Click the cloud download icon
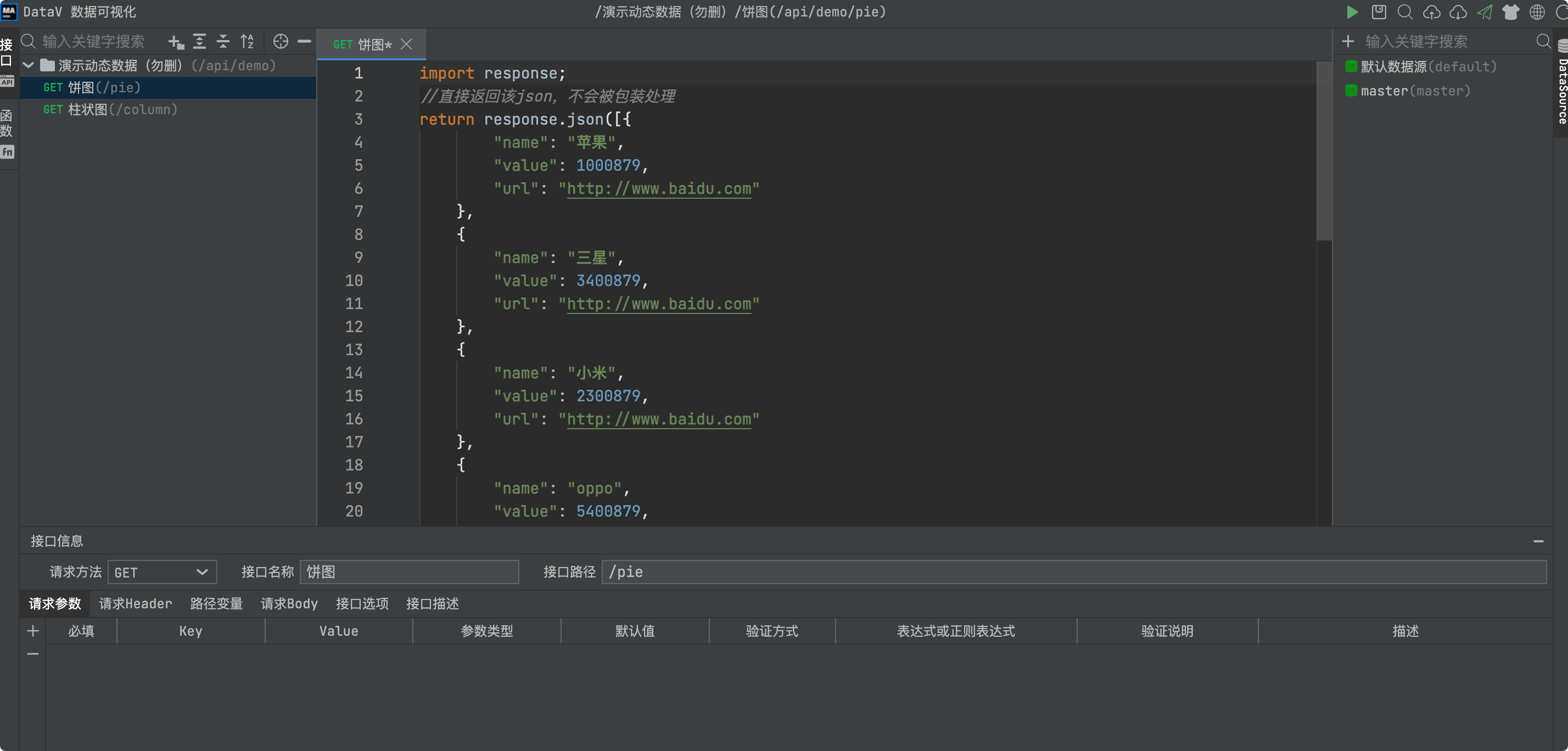Viewport: 1568px width, 751px height. pos(1458,12)
